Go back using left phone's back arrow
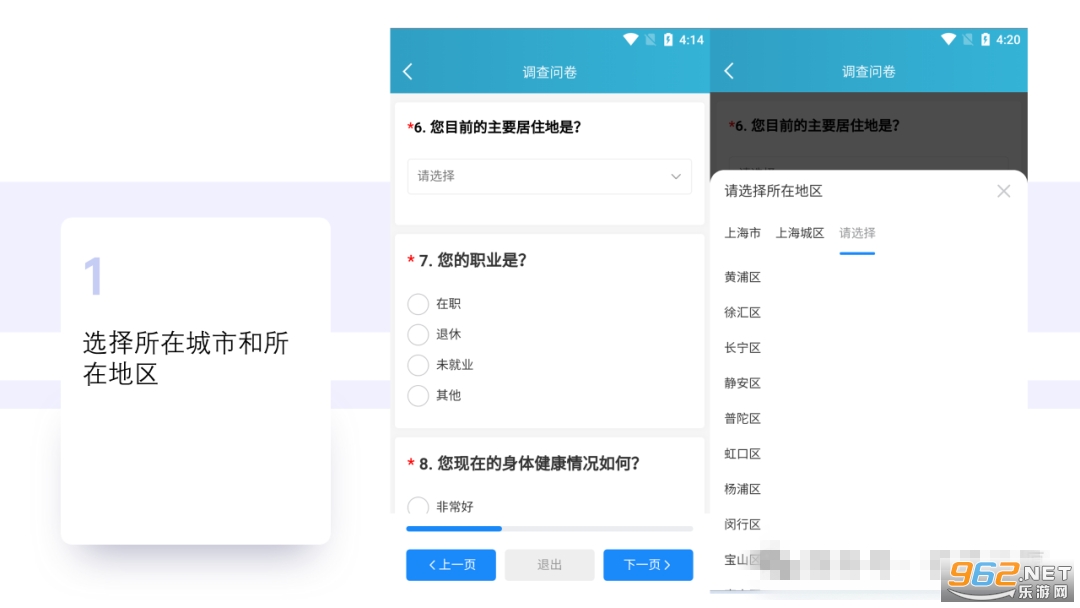 (408, 72)
